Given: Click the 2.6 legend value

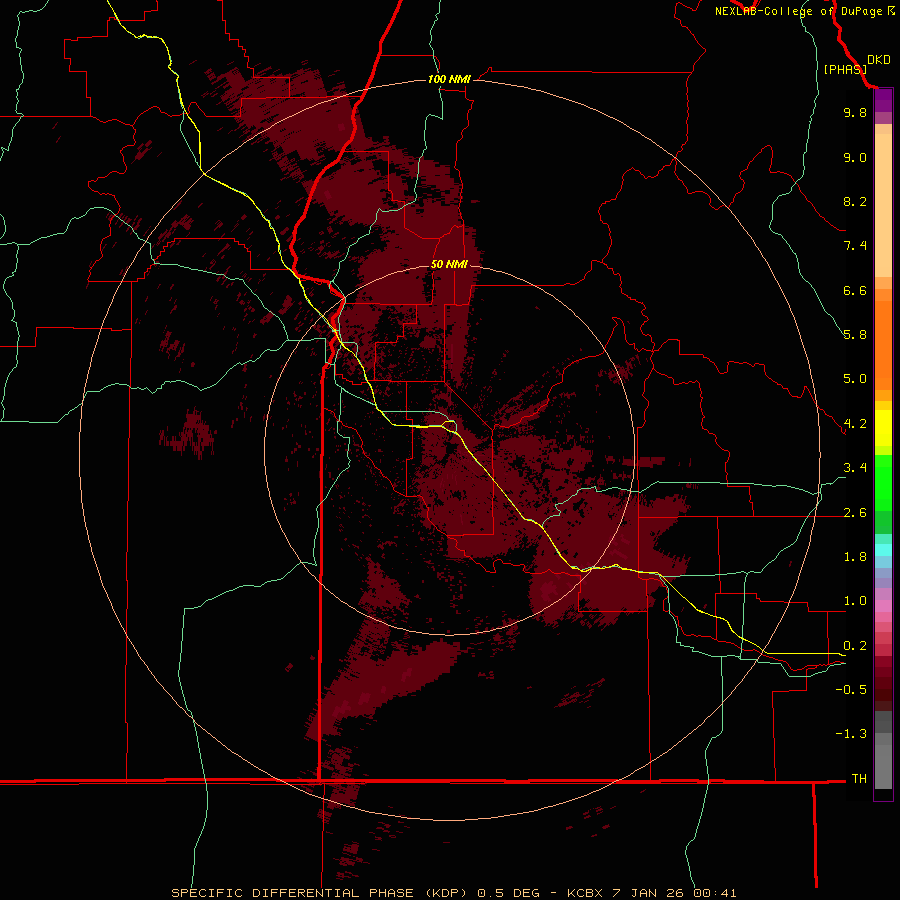Looking at the screenshot, I should (x=855, y=513).
